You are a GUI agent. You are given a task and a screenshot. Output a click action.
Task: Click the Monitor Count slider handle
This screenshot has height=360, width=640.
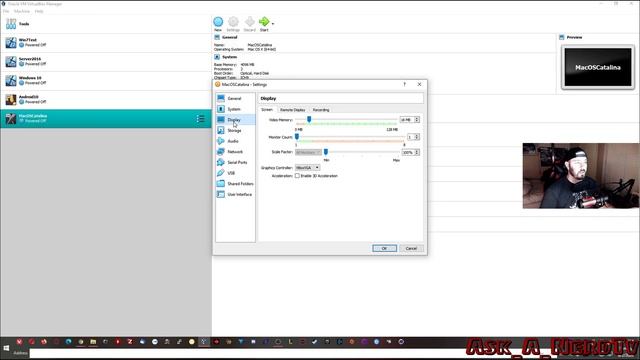pyautogui.click(x=297, y=136)
